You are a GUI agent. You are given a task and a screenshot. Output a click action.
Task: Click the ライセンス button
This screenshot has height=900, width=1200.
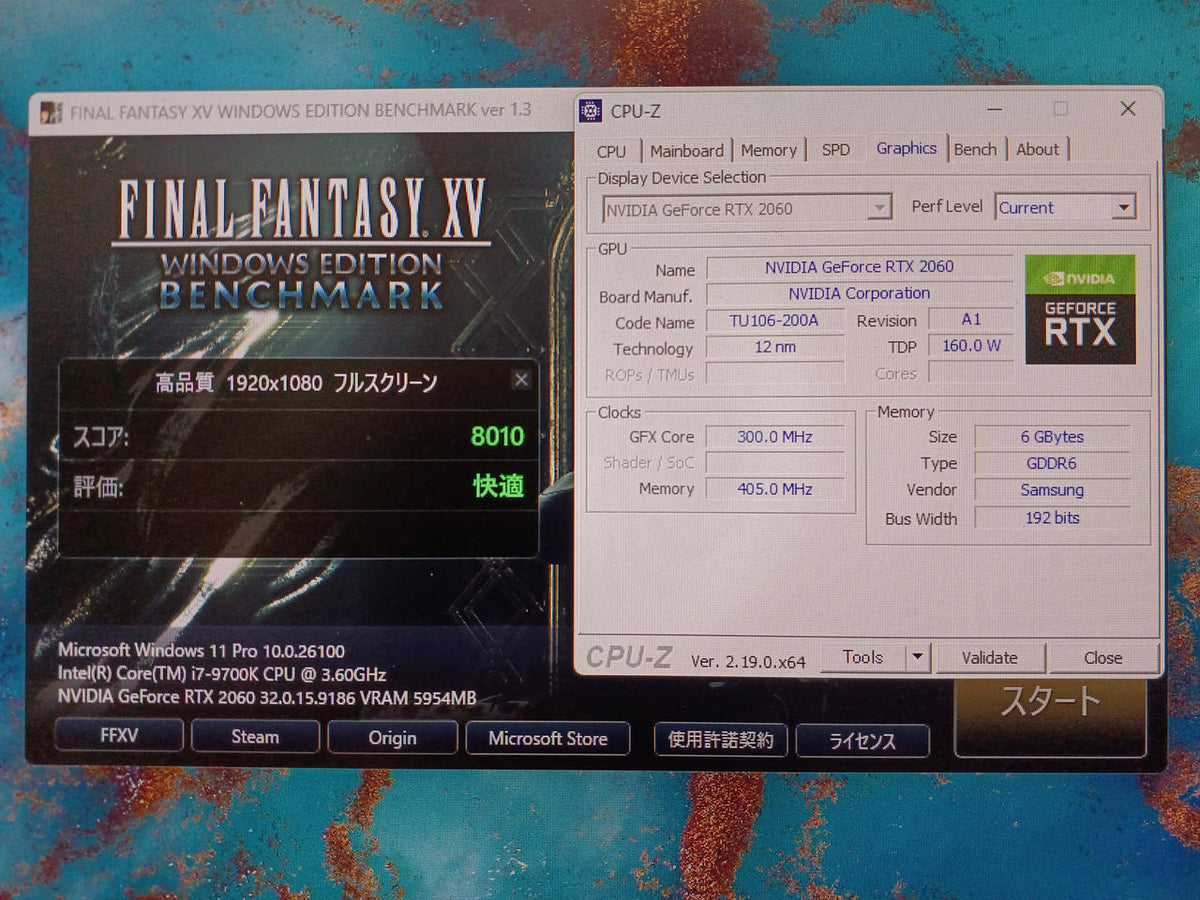coord(862,741)
